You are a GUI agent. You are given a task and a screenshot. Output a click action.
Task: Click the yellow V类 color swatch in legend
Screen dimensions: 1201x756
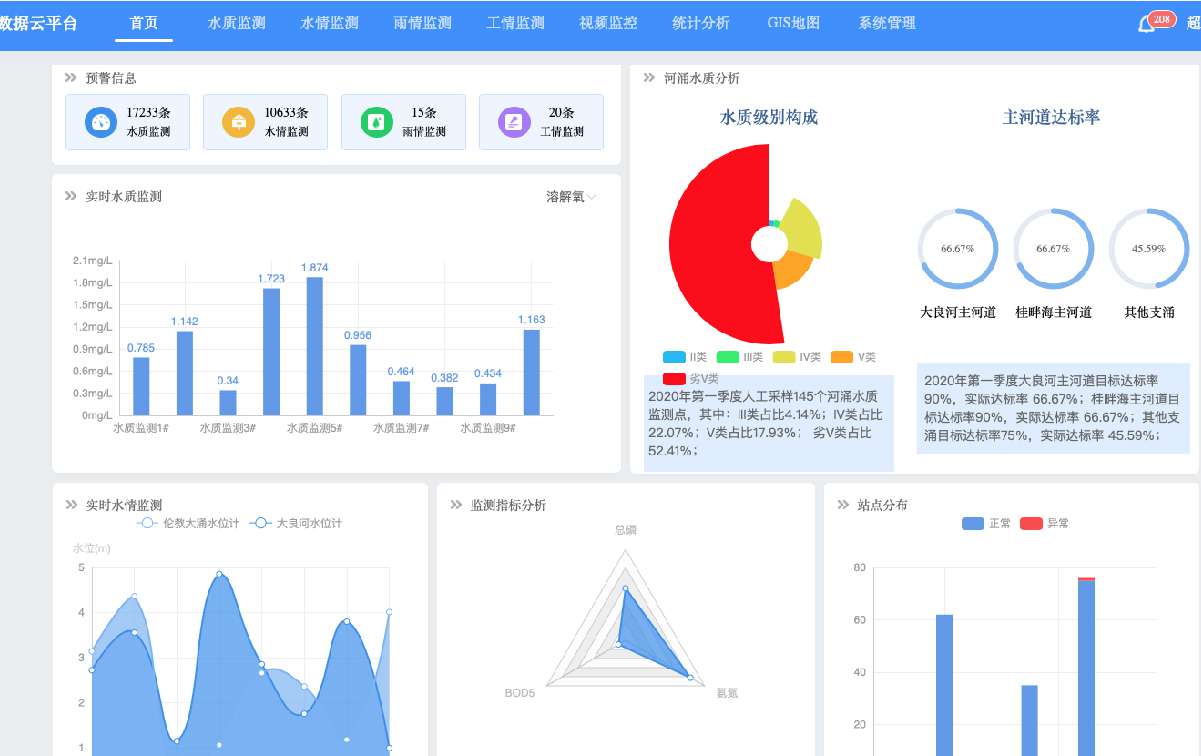coord(786,357)
